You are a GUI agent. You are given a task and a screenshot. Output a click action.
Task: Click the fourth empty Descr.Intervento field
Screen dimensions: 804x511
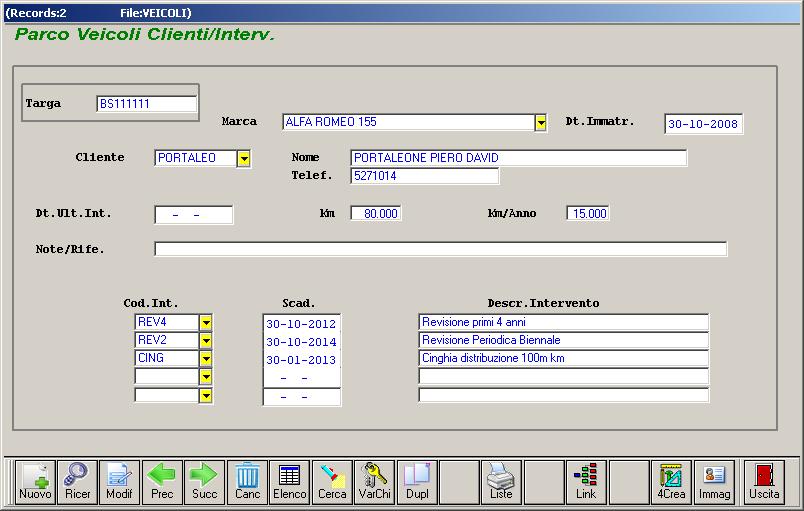click(x=564, y=376)
